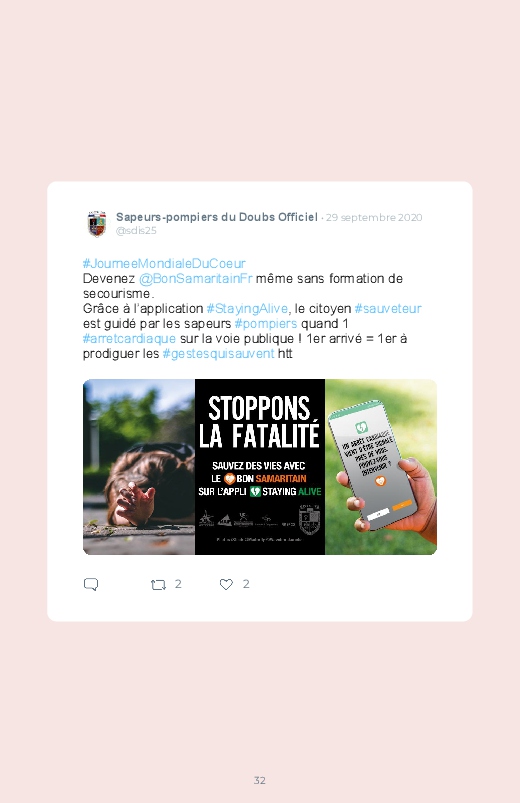This screenshot has height=803, width=520.
Task: Click the reply speech bubble icon
Action: click(91, 584)
